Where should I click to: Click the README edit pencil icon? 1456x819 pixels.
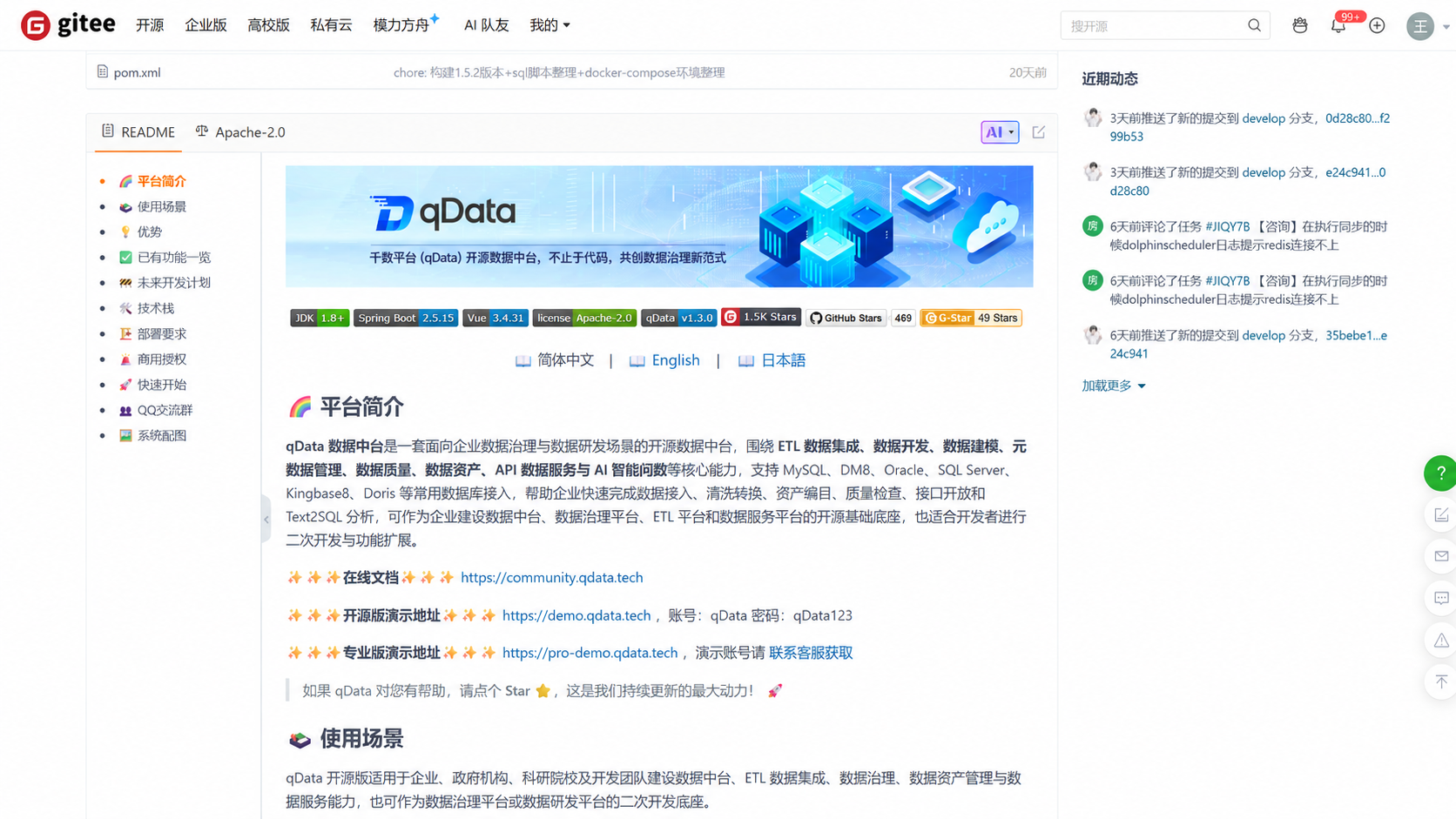pos(1039,132)
